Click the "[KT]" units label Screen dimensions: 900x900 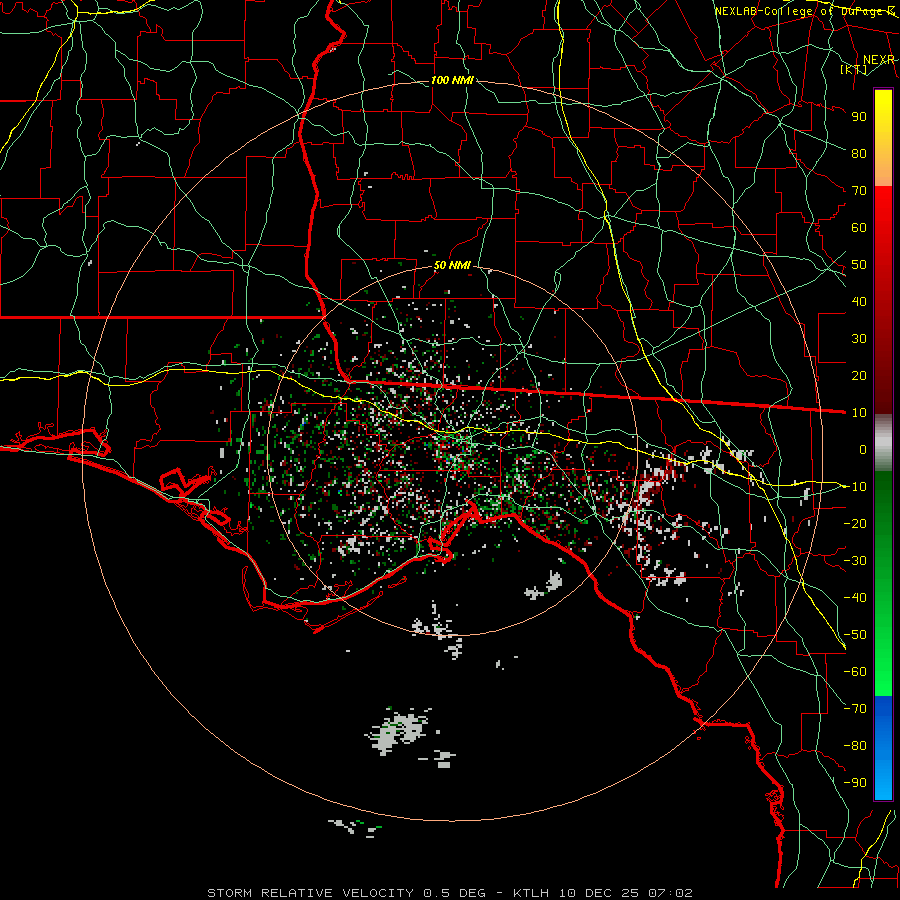click(854, 69)
